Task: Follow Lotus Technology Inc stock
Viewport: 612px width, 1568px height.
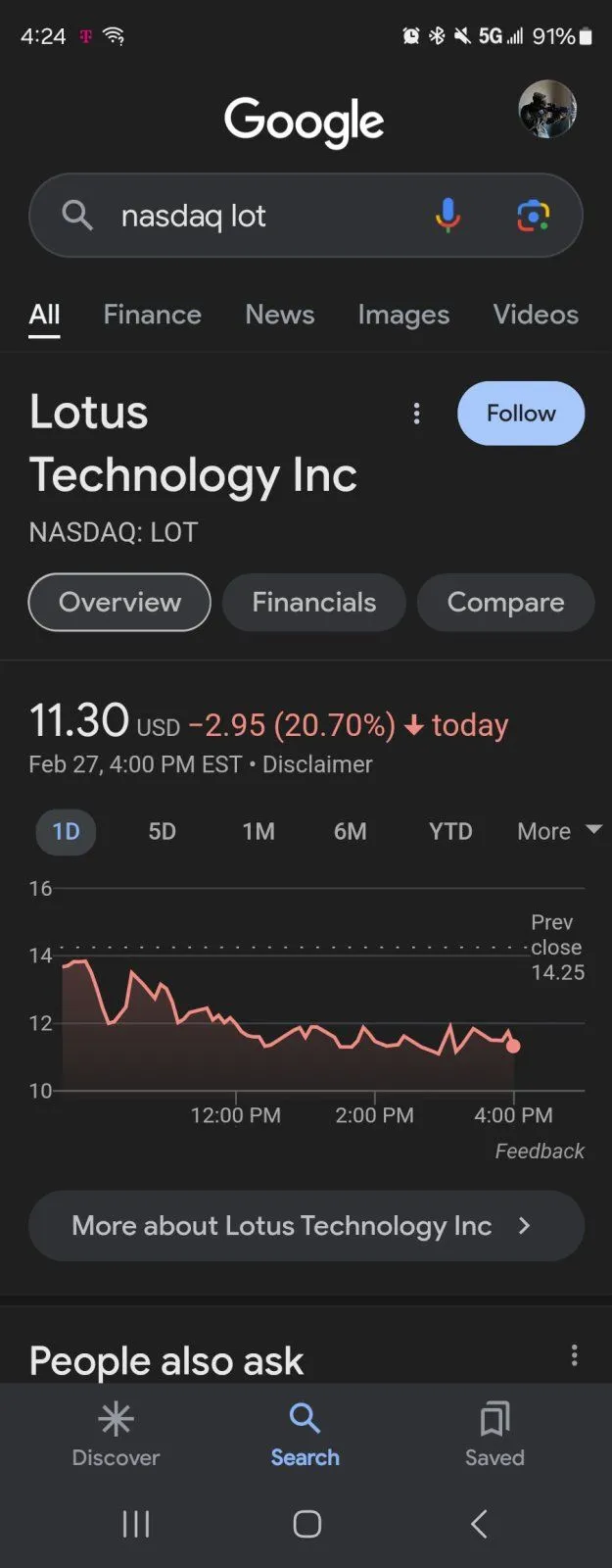Action: click(521, 414)
